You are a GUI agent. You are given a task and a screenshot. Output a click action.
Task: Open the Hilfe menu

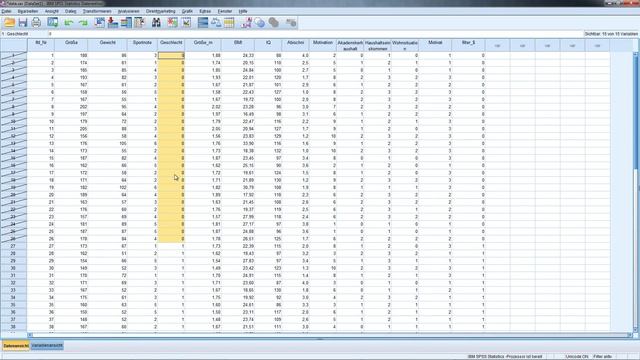pyautogui.click(x=243, y=11)
